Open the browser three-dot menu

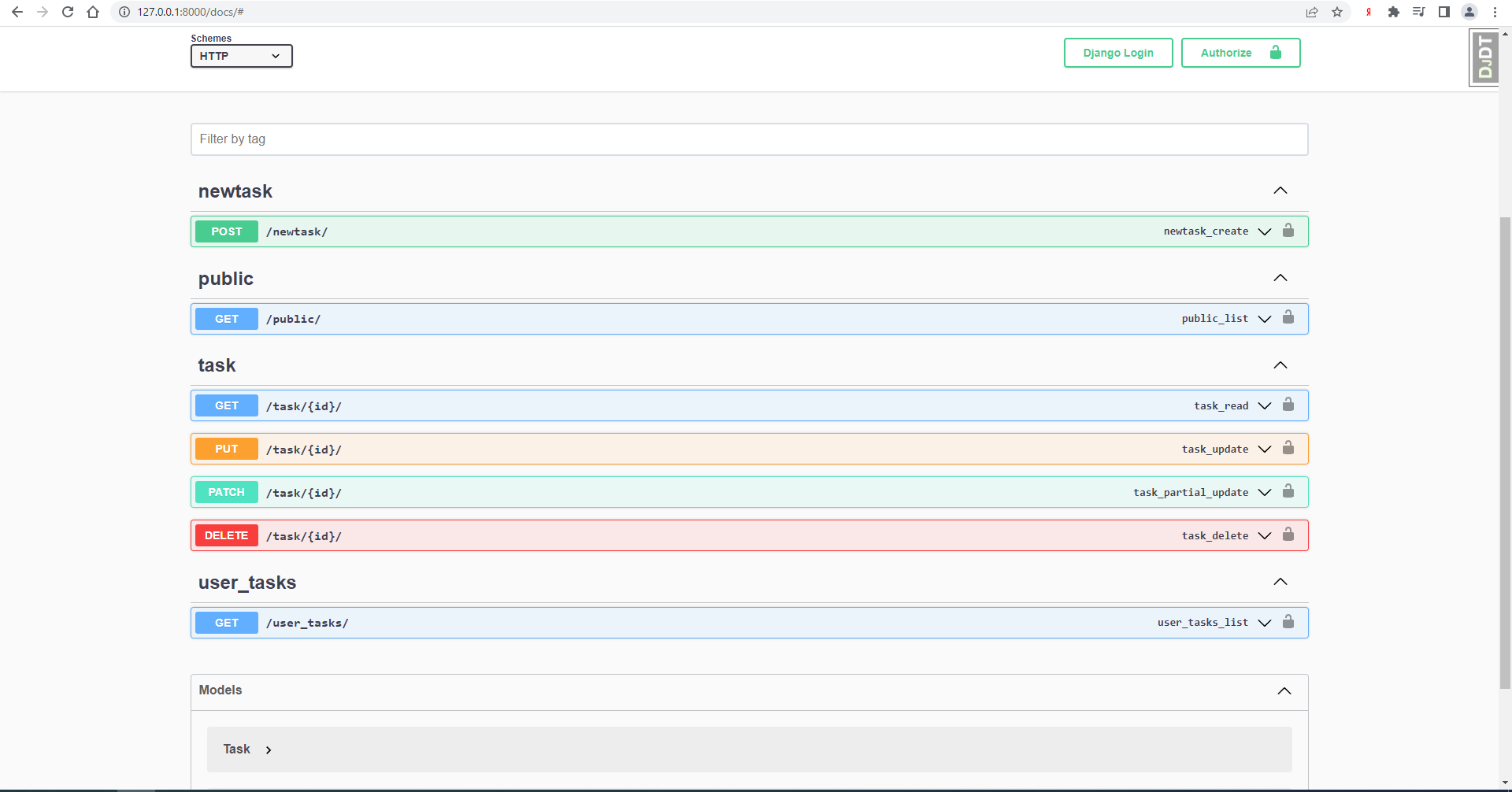(x=1495, y=12)
